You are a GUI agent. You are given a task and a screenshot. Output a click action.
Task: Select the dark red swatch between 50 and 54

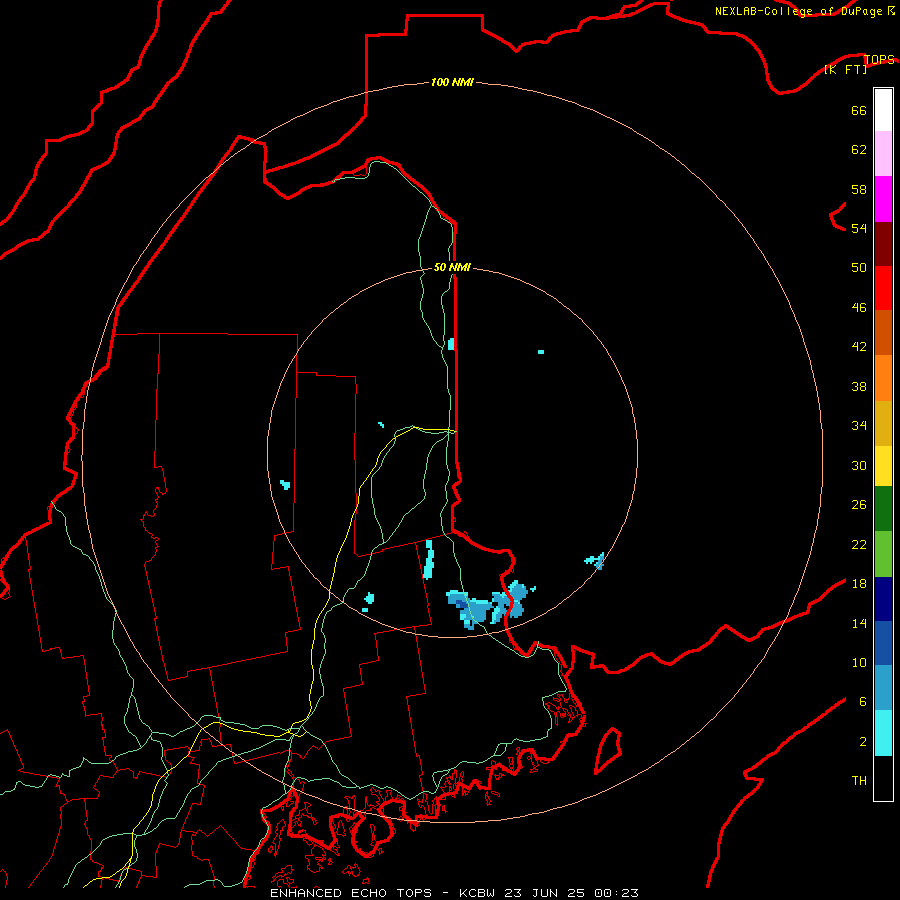point(883,243)
